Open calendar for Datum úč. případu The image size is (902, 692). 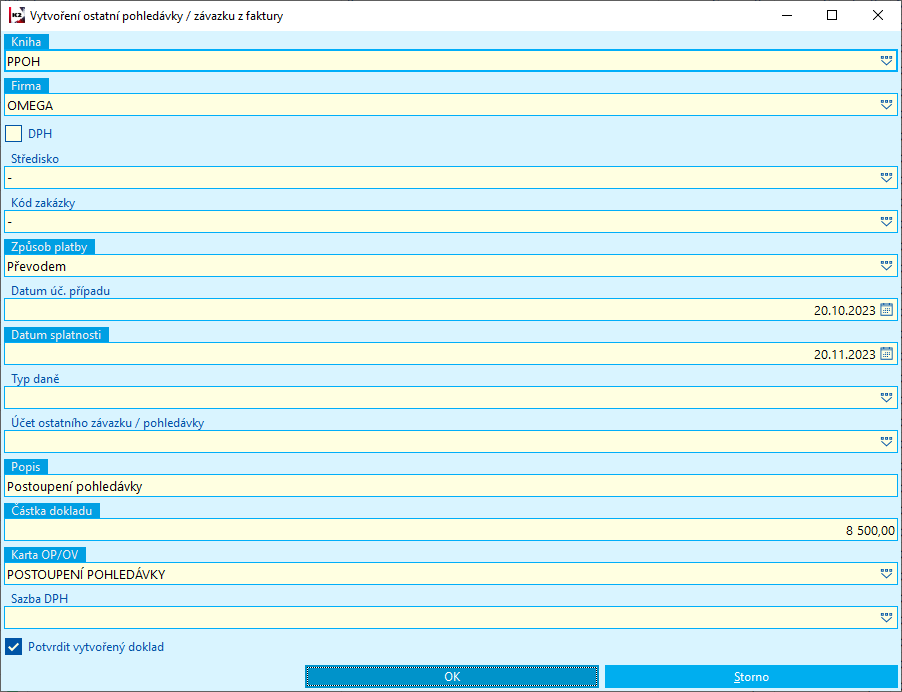click(x=886, y=309)
